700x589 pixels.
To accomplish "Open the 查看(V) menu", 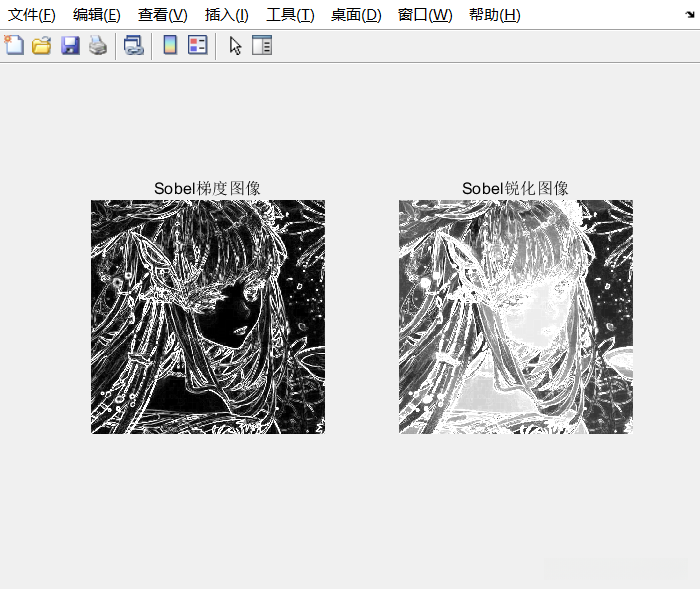I will tap(163, 15).
